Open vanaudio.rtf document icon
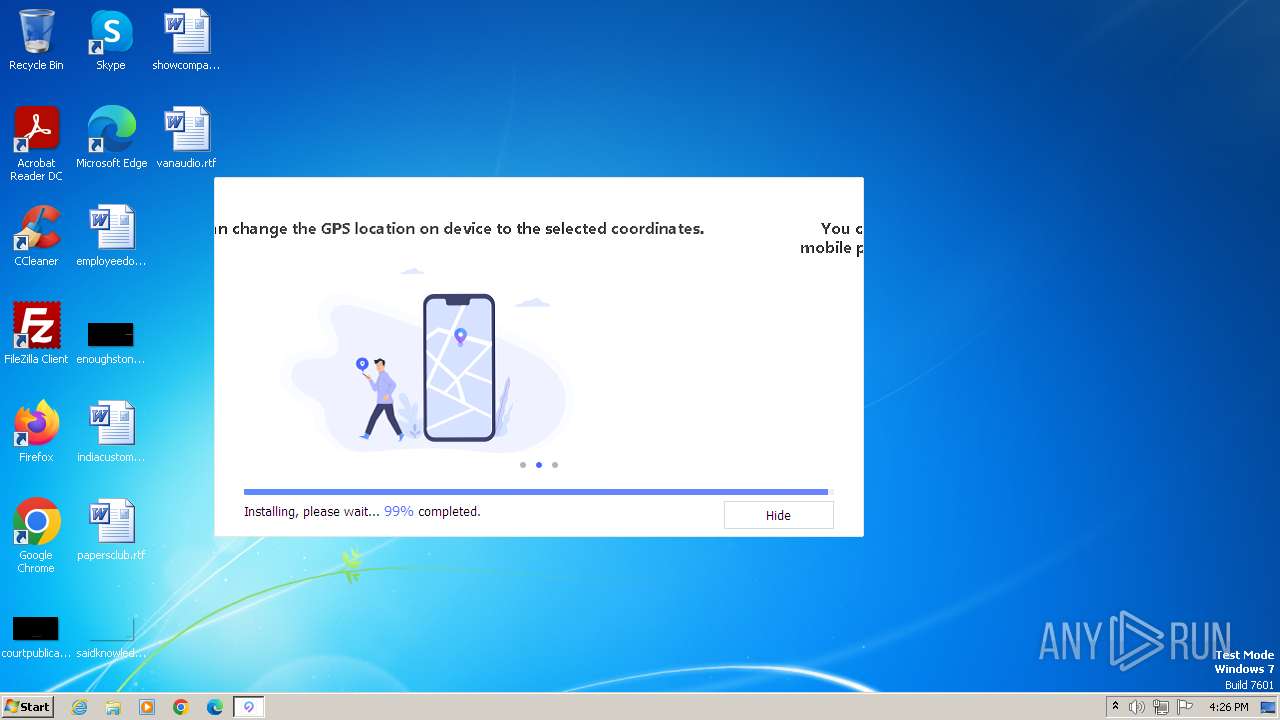Screen dimensions: 1280x720 point(186,138)
